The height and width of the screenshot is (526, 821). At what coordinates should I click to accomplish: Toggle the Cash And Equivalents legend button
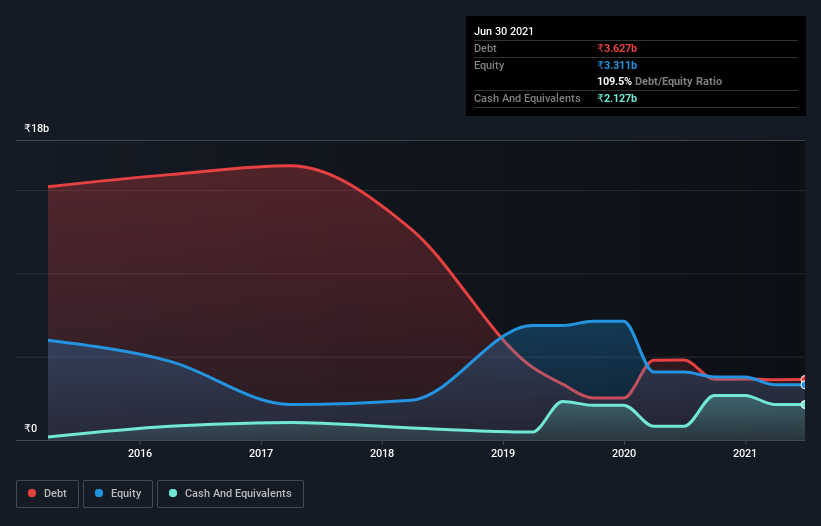(230, 494)
